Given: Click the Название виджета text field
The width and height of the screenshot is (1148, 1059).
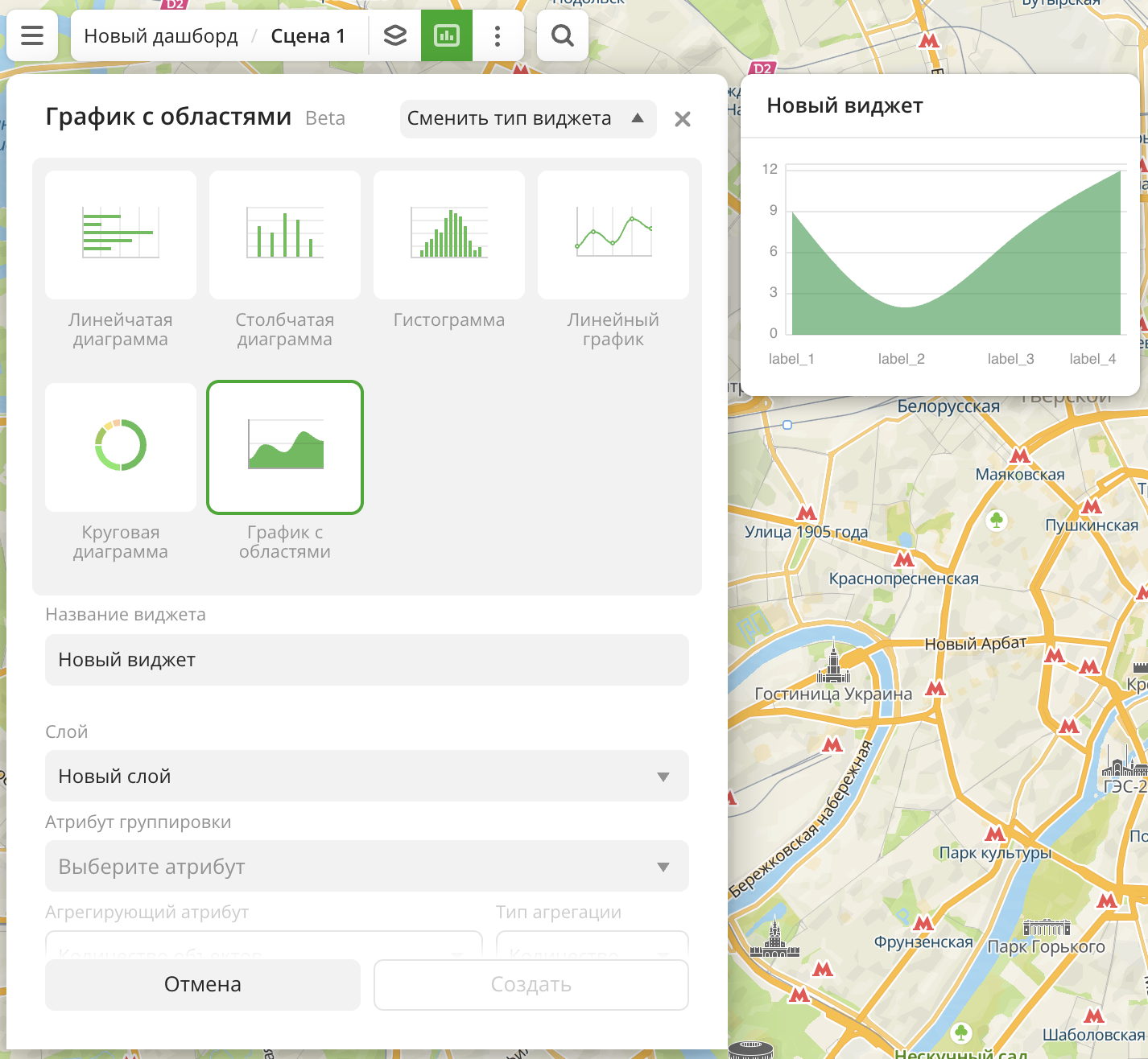Looking at the screenshot, I should (367, 660).
